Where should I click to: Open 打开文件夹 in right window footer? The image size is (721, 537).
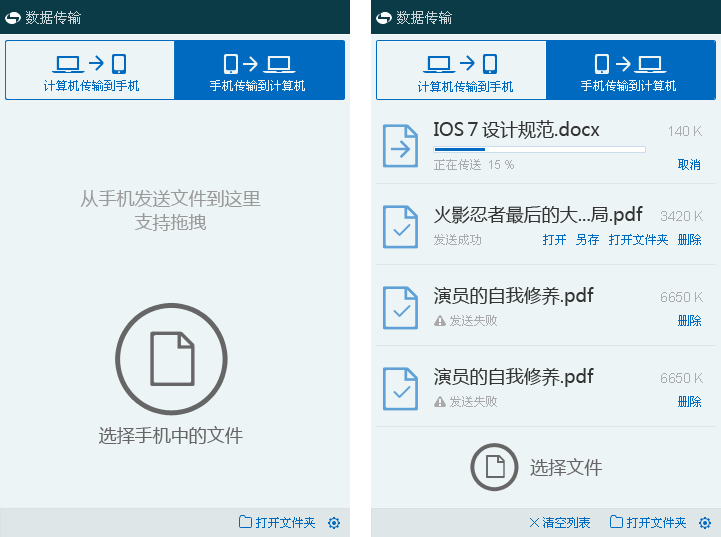[648, 522]
